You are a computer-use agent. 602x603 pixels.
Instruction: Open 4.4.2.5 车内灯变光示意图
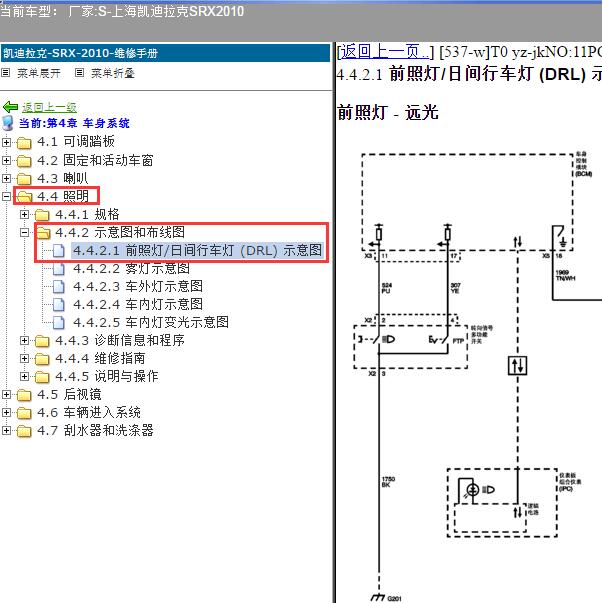(x=151, y=322)
